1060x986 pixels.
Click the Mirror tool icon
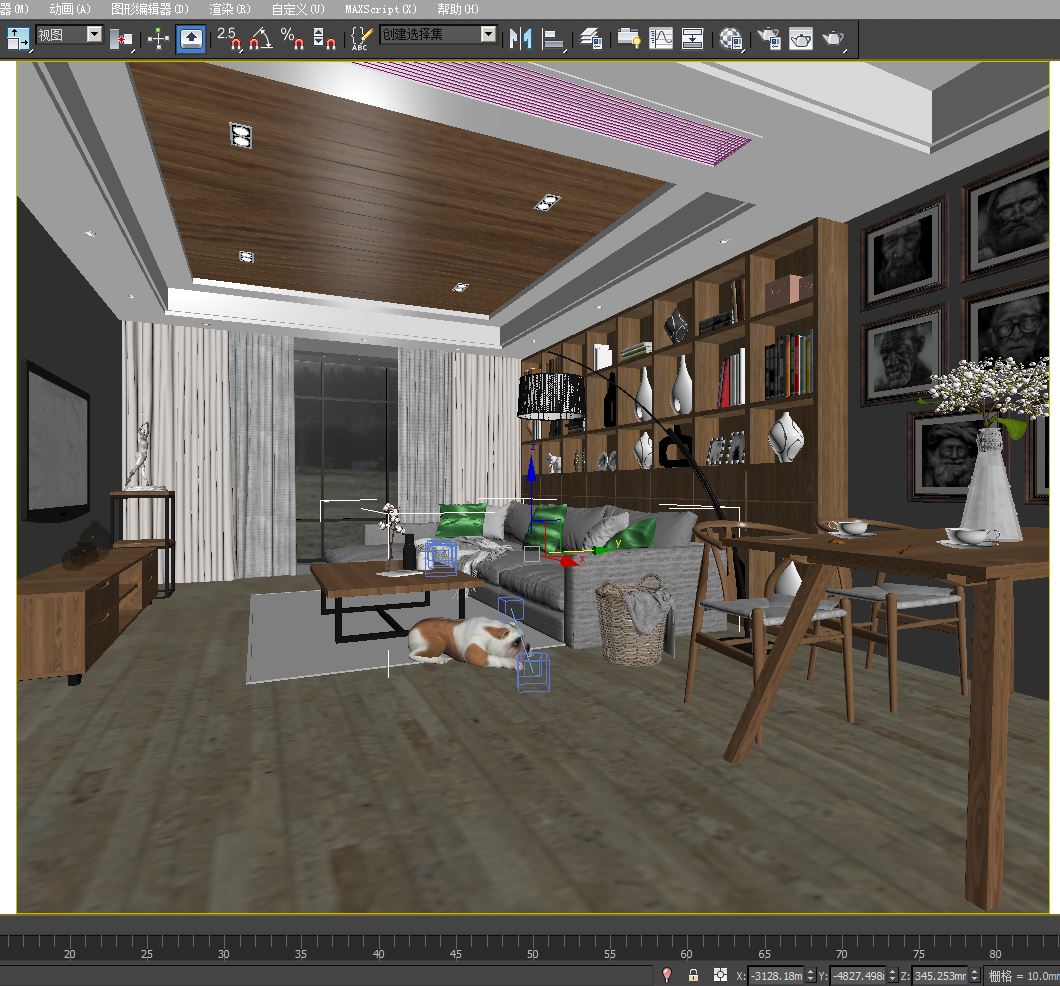521,39
